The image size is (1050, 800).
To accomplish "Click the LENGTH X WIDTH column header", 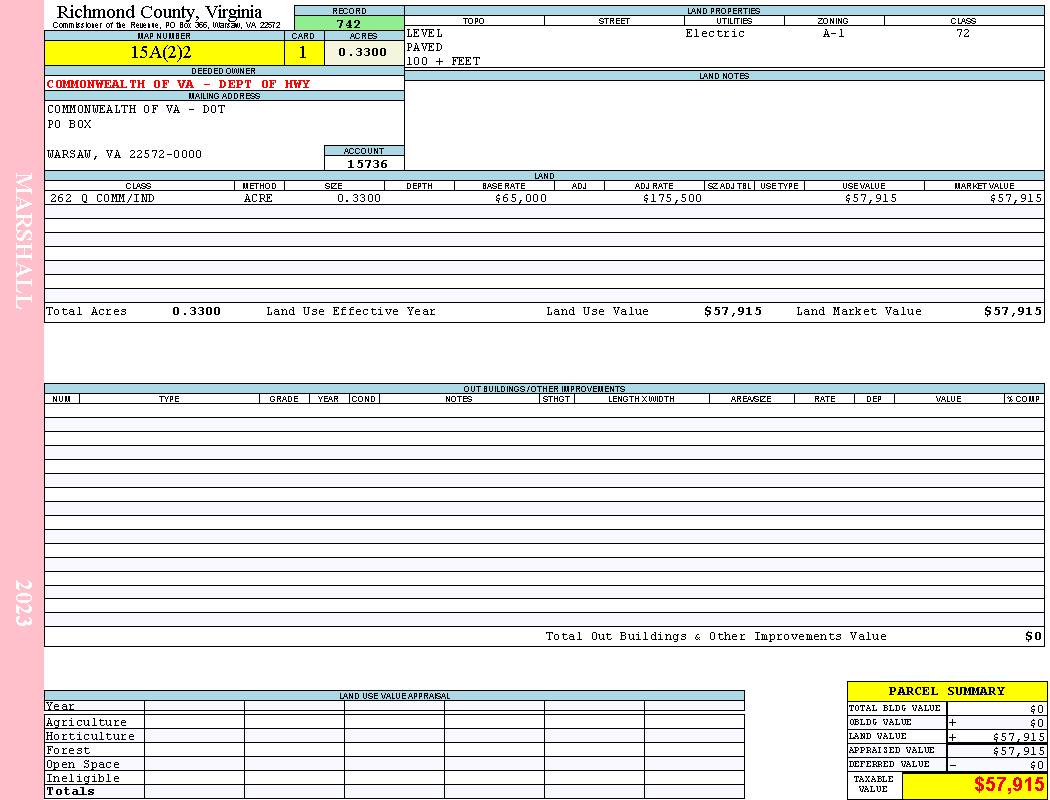I will [x=642, y=399].
